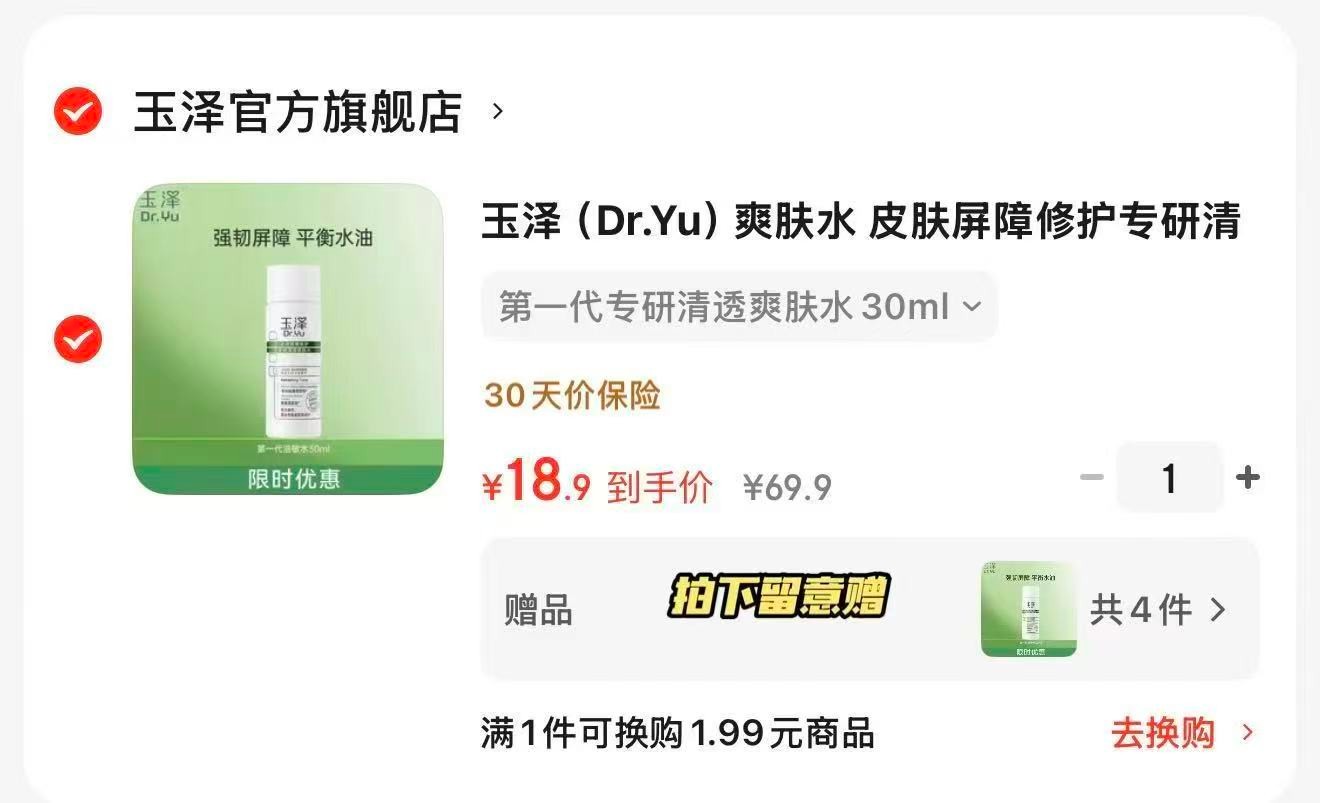Image resolution: width=1320 pixels, height=803 pixels.
Task: Toggle the product item selection checkbox
Action: click(78, 339)
